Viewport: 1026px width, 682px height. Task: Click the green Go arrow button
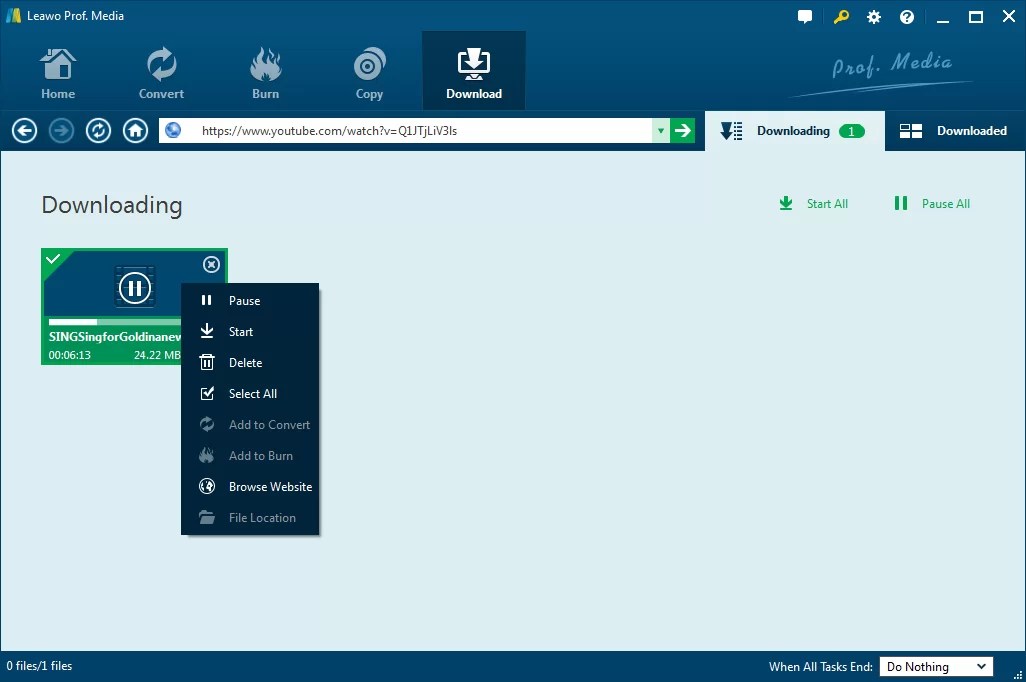tap(682, 131)
